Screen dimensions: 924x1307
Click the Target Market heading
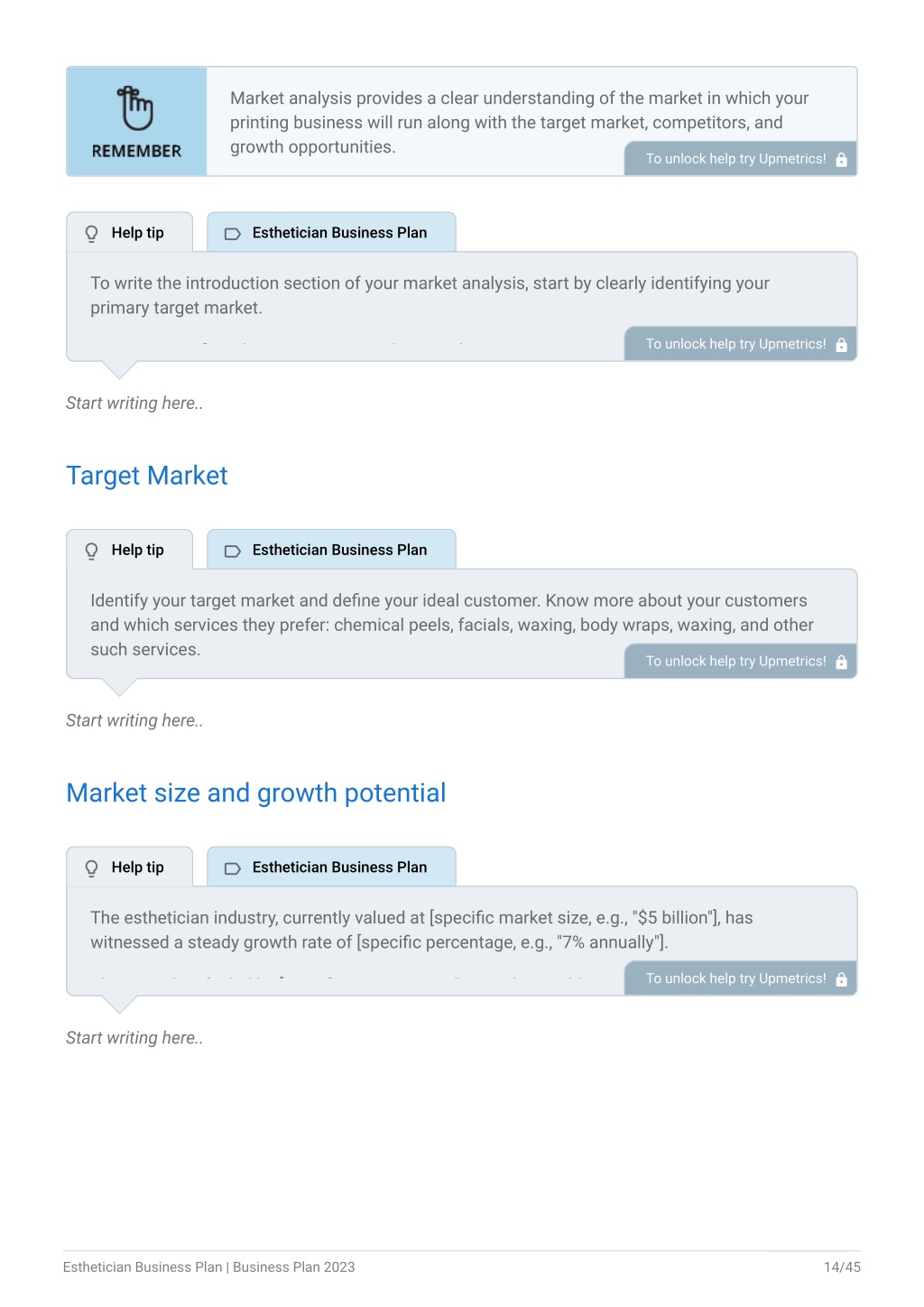tap(147, 476)
